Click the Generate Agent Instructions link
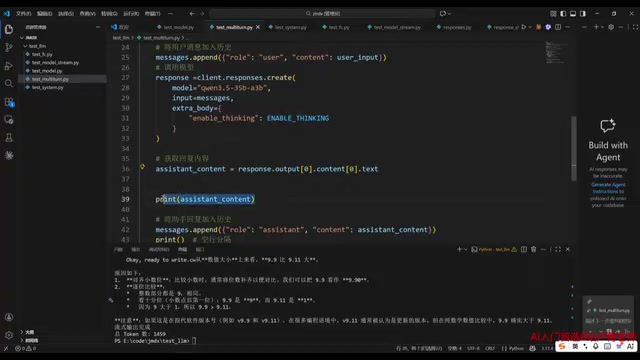 click(x=608, y=188)
